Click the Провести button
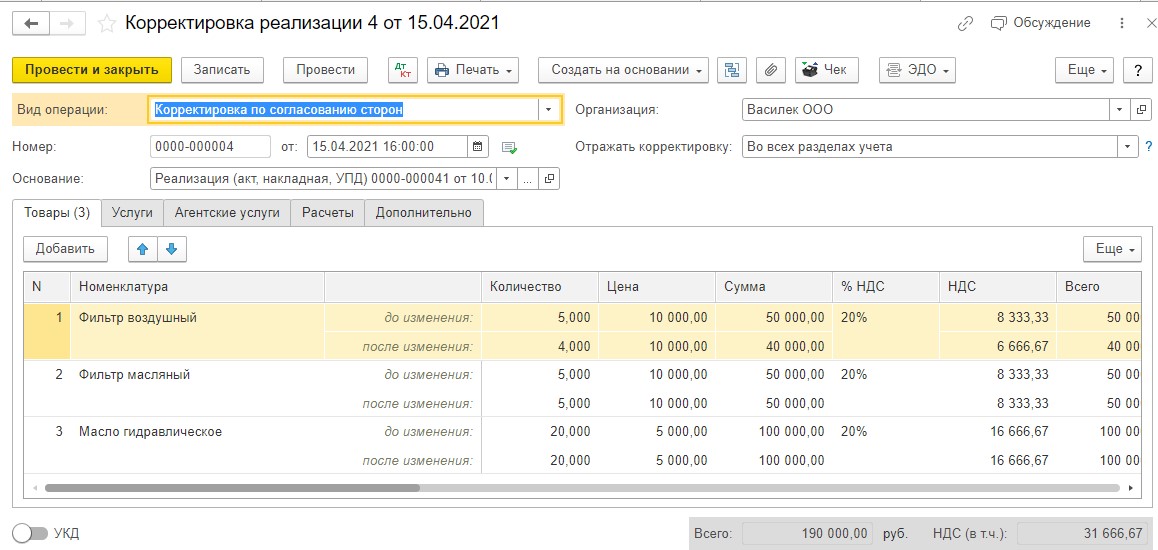Image resolution: width=1158 pixels, height=550 pixels. point(326,70)
